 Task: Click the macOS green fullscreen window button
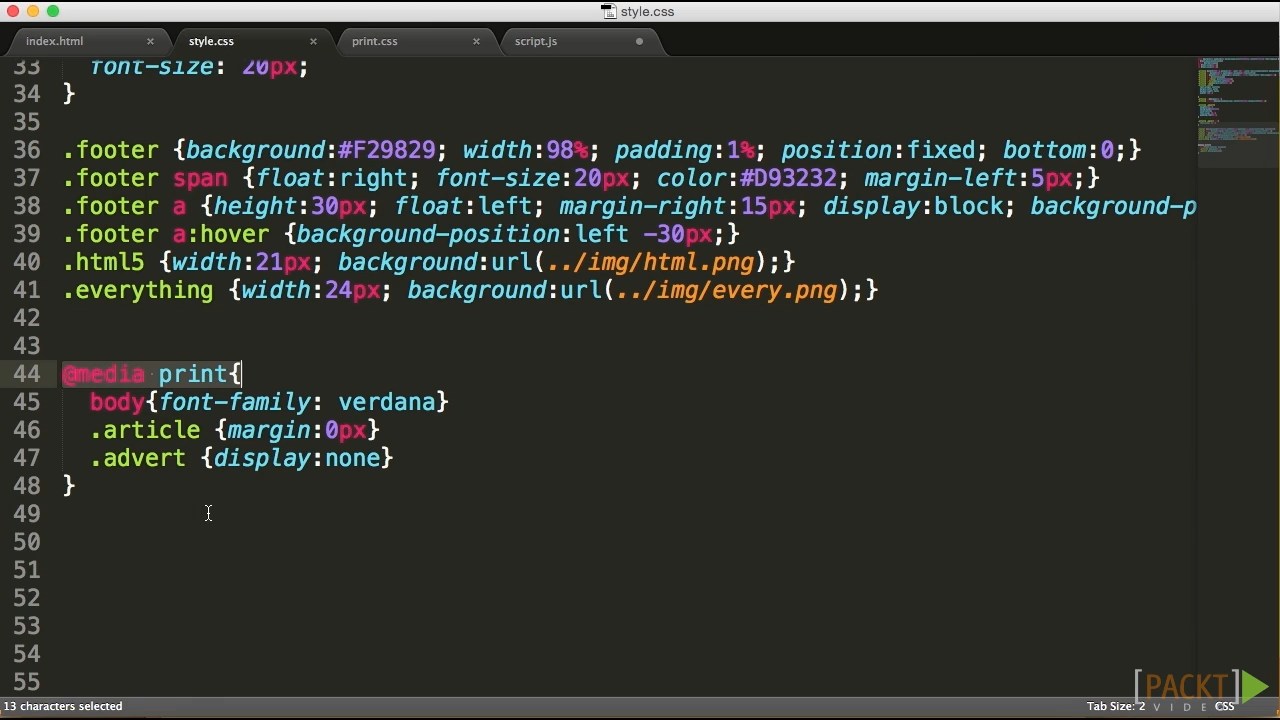[x=53, y=11]
